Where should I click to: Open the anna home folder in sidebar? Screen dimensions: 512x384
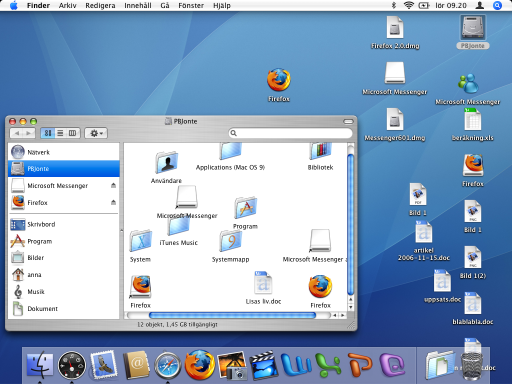[x=63, y=275]
